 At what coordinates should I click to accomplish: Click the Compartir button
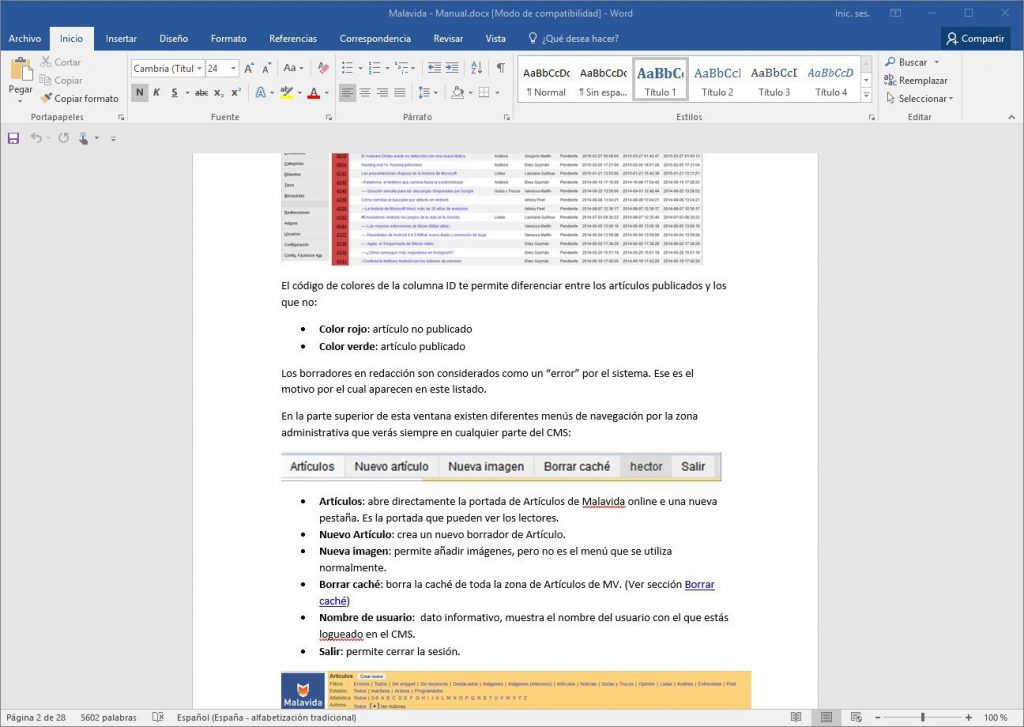[976, 39]
